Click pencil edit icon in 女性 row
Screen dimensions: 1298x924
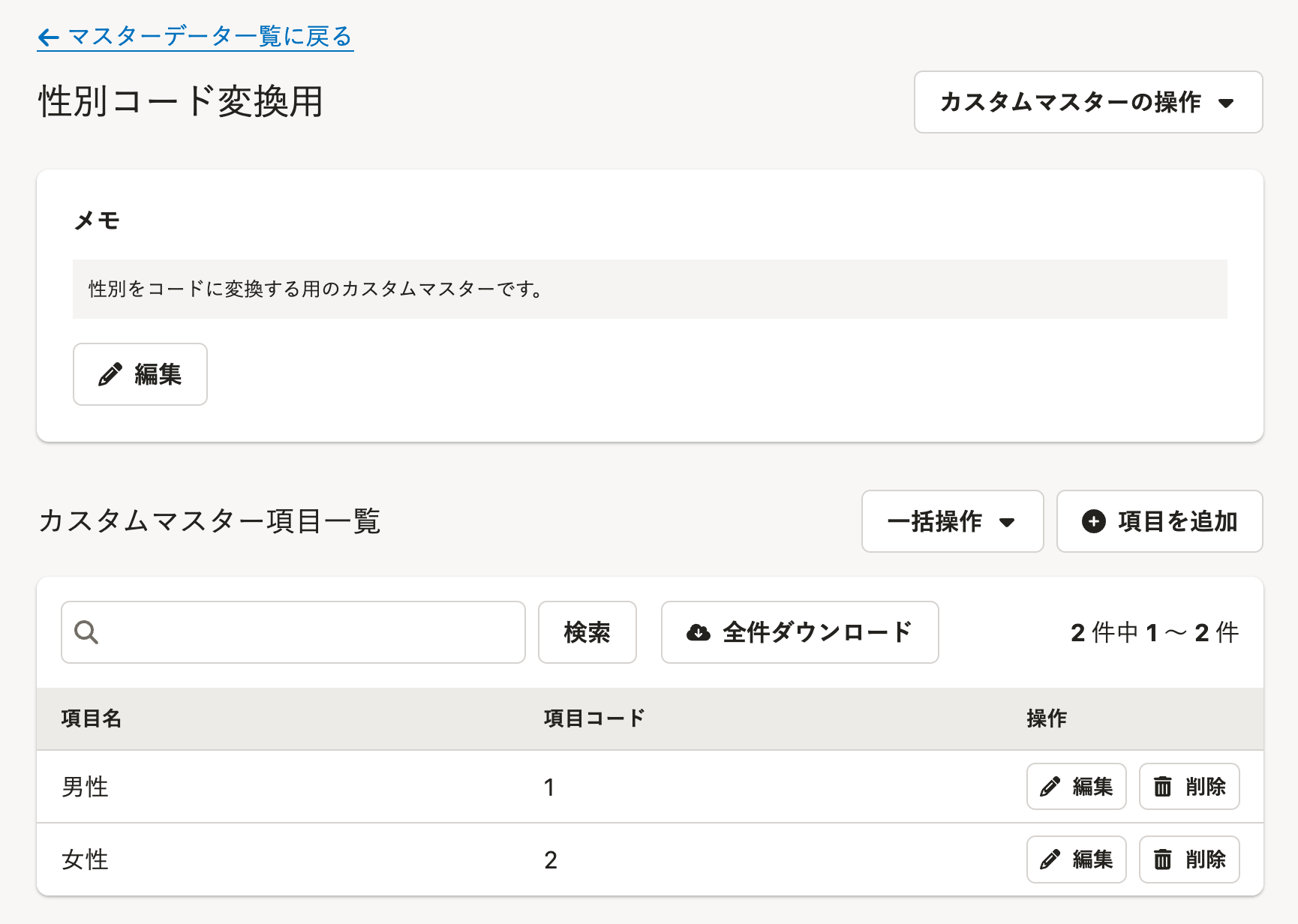(1050, 859)
